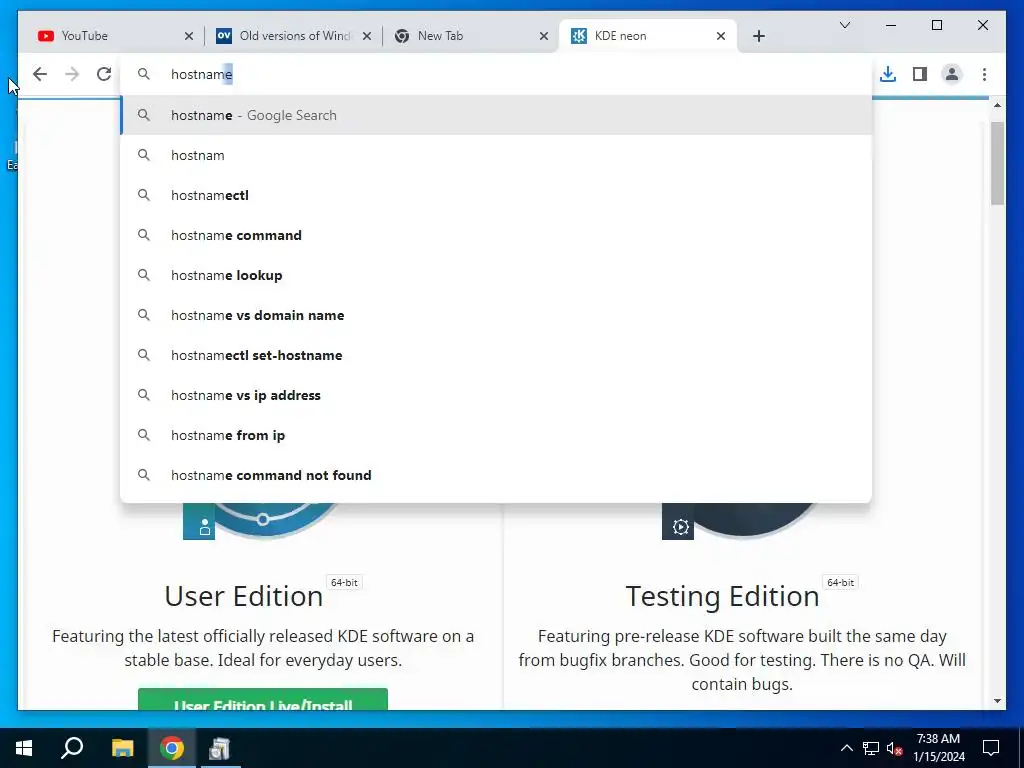Click the address bar containing hostname
Image resolution: width=1024 pixels, height=768 pixels.
click(496, 74)
